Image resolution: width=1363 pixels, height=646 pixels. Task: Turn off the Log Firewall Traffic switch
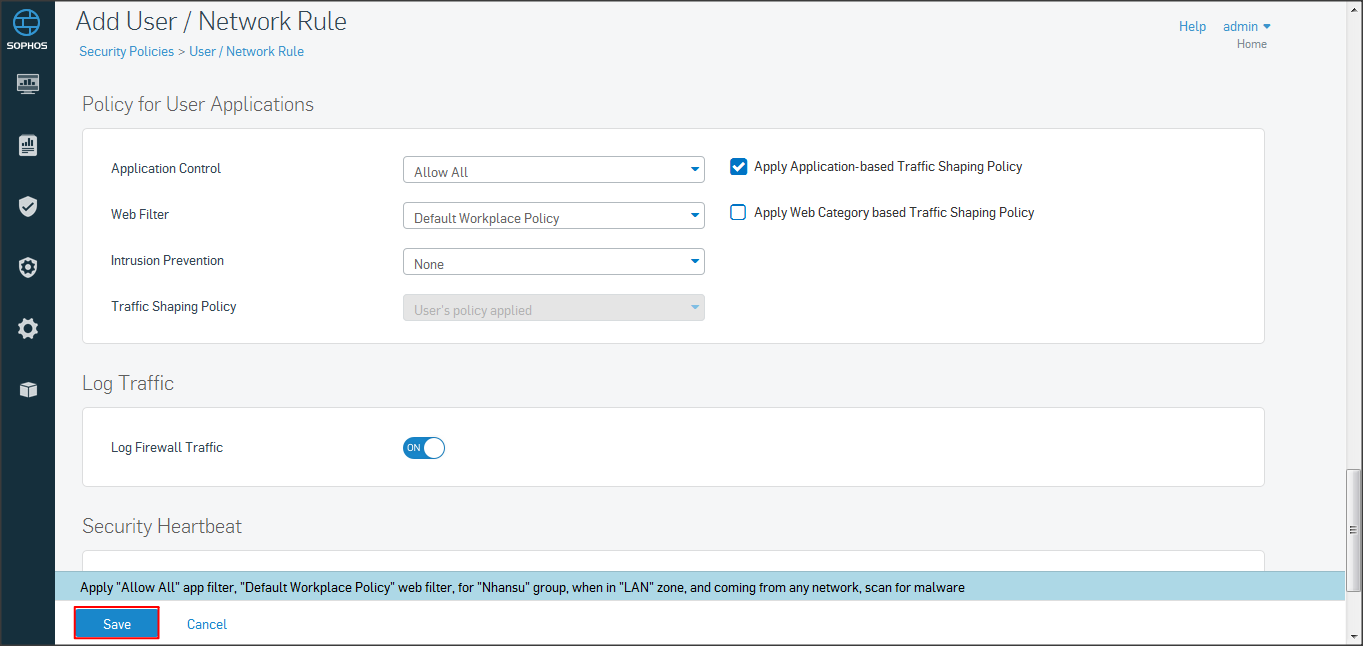423,448
